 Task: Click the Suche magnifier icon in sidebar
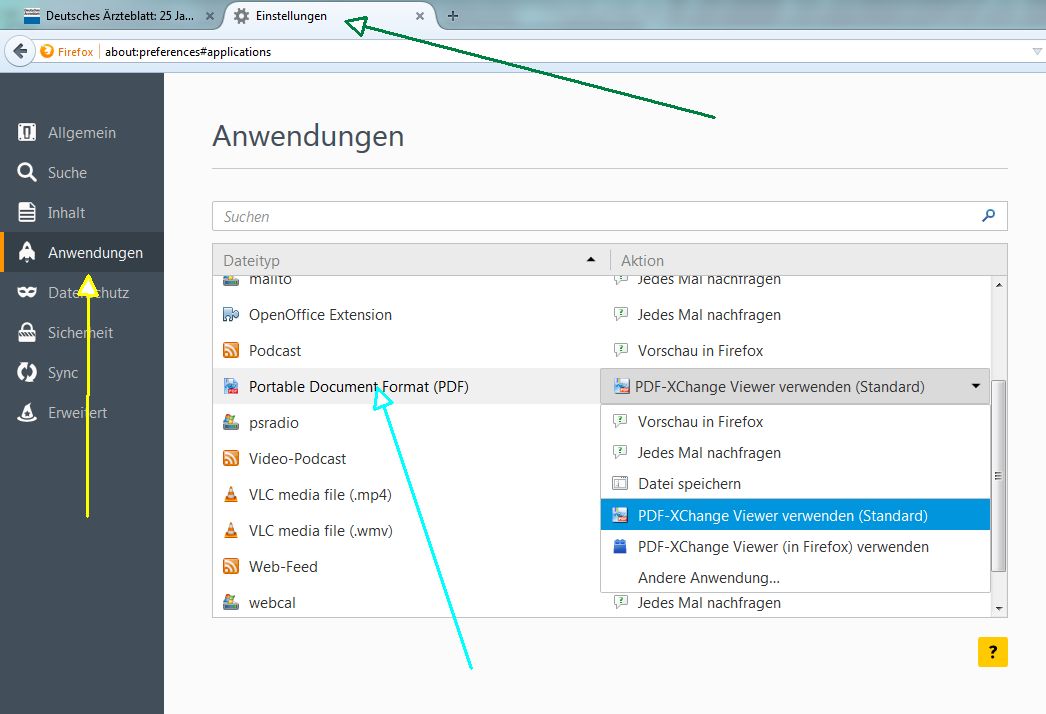point(27,172)
